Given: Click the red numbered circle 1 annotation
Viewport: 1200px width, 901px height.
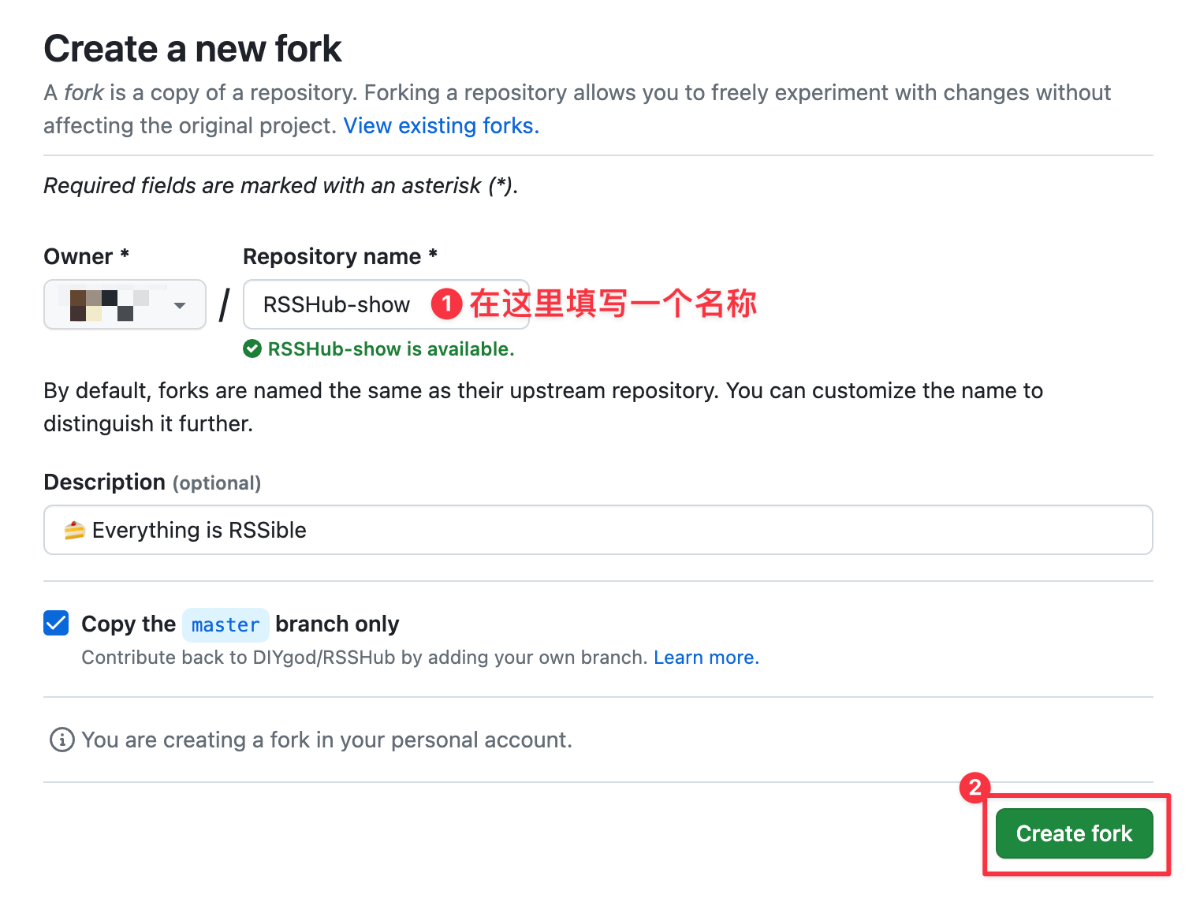Looking at the screenshot, I should 447,304.
